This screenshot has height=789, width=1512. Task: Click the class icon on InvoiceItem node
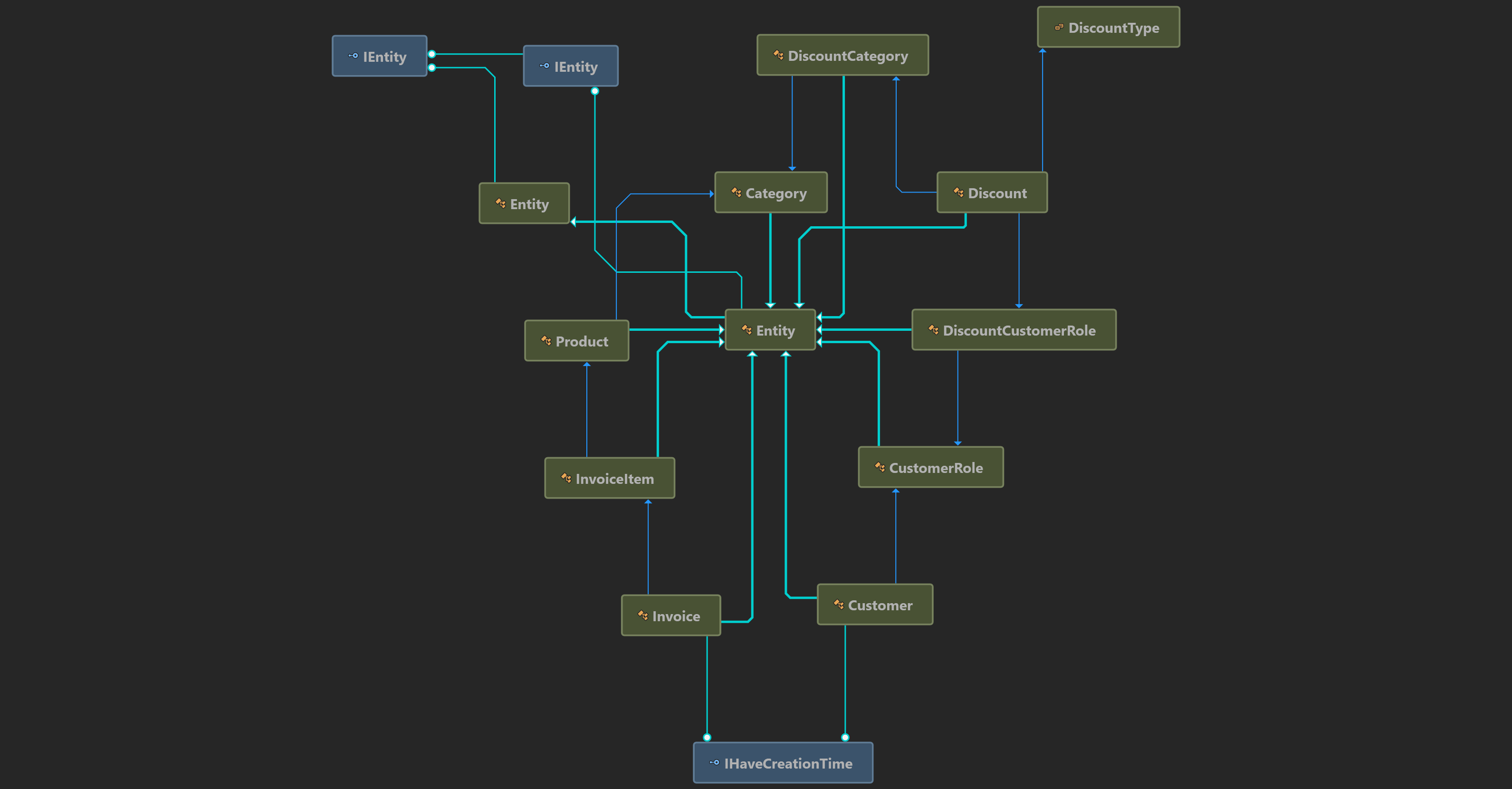[x=566, y=478]
